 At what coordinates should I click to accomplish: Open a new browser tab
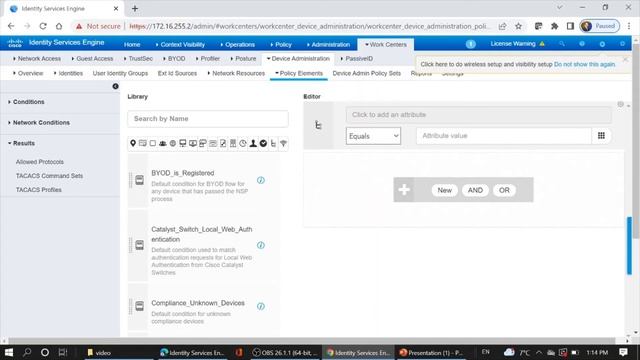tap(135, 8)
